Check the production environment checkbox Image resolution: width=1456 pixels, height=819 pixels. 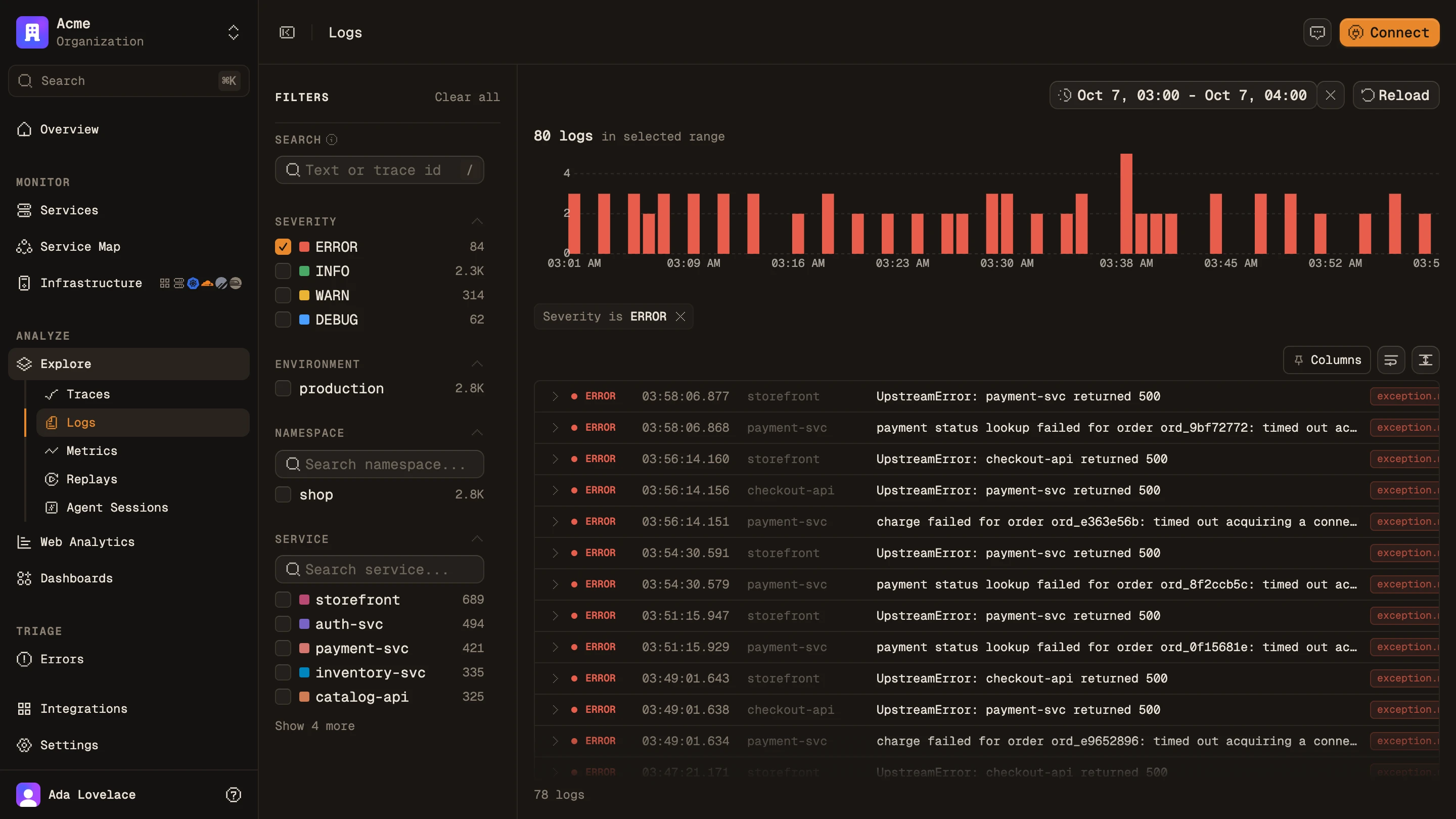(x=283, y=389)
